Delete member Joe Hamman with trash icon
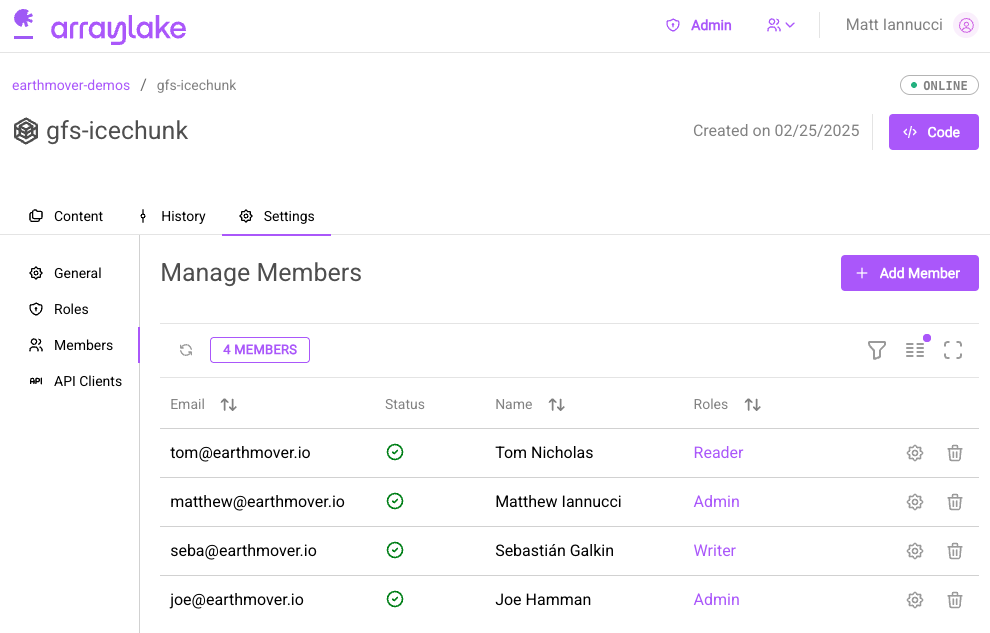 click(x=955, y=600)
